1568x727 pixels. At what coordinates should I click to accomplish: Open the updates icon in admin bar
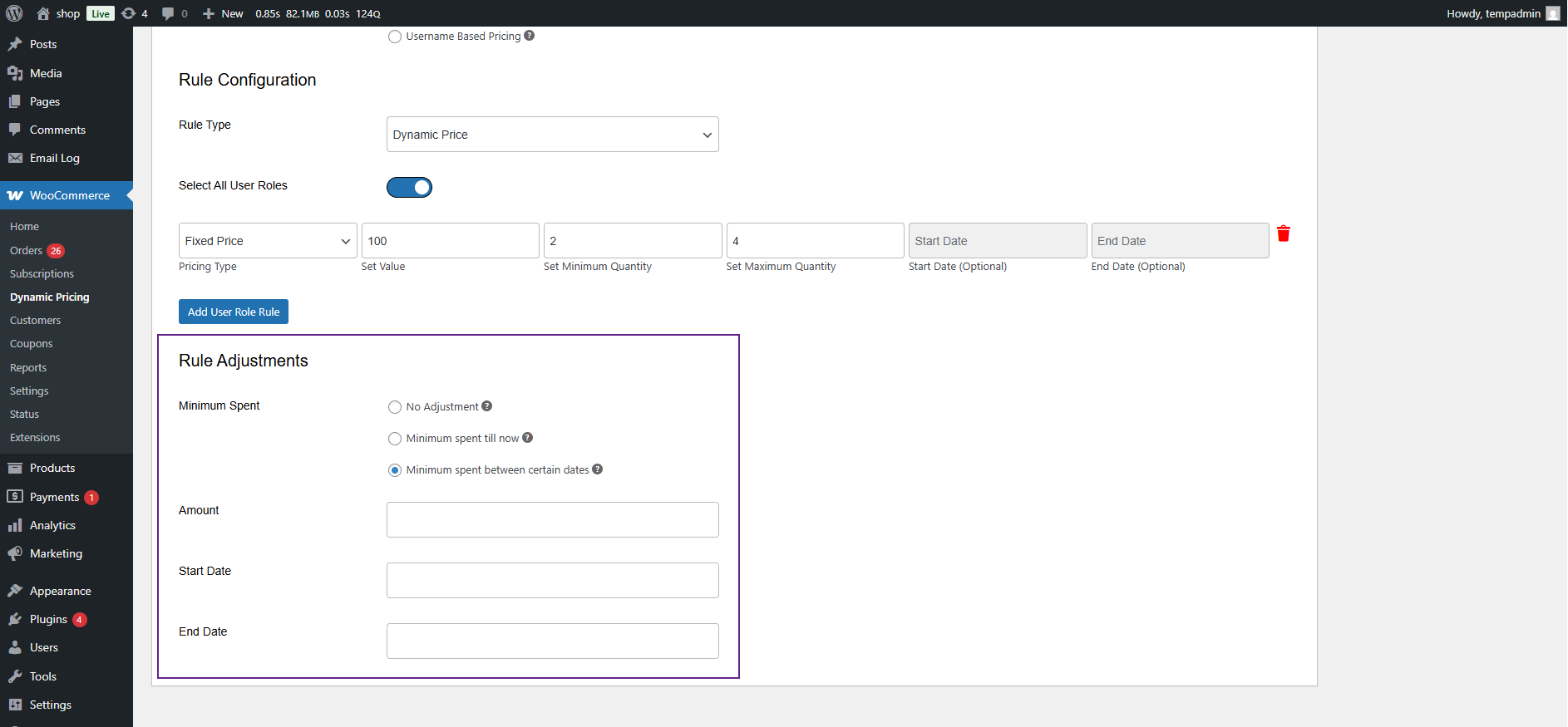[x=129, y=13]
